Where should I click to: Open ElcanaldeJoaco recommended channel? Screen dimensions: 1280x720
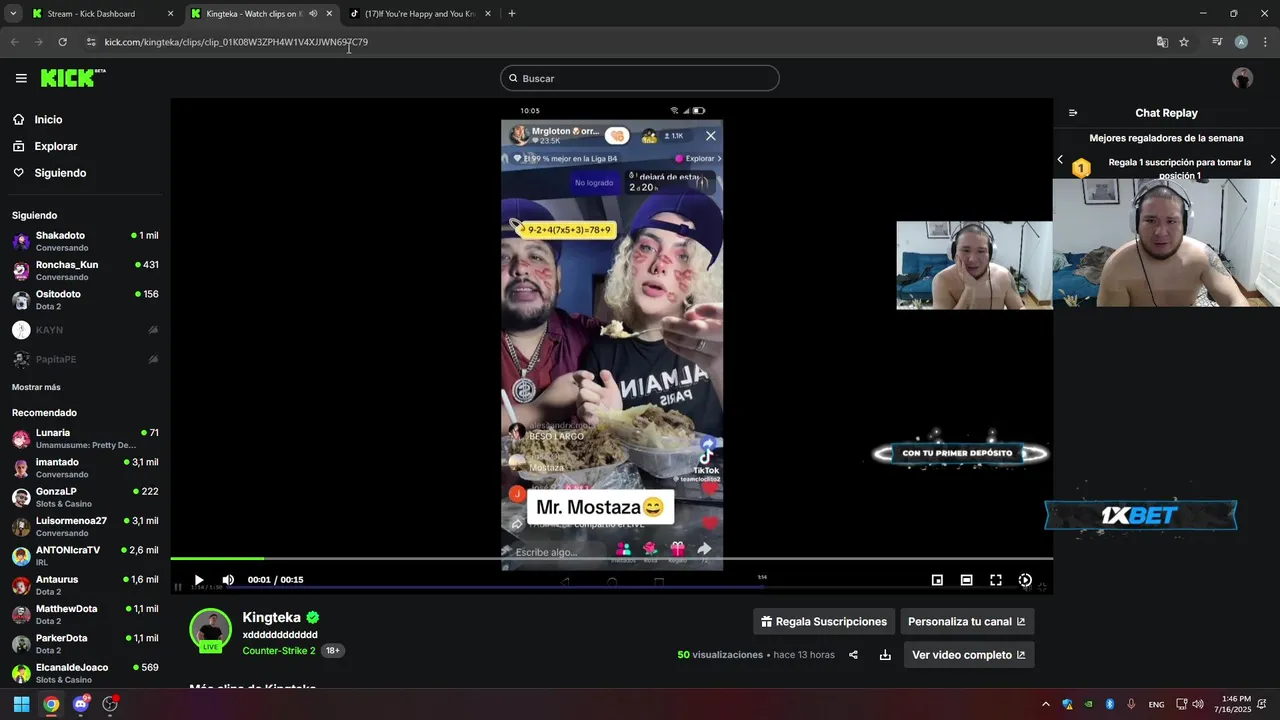[85, 673]
